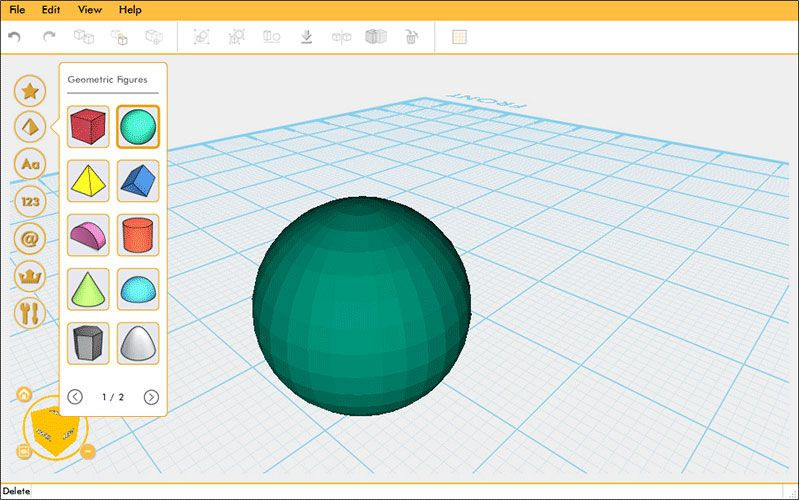This screenshot has width=800, height=500.
Task: Toggle the grid display toolbar button
Action: (459, 37)
